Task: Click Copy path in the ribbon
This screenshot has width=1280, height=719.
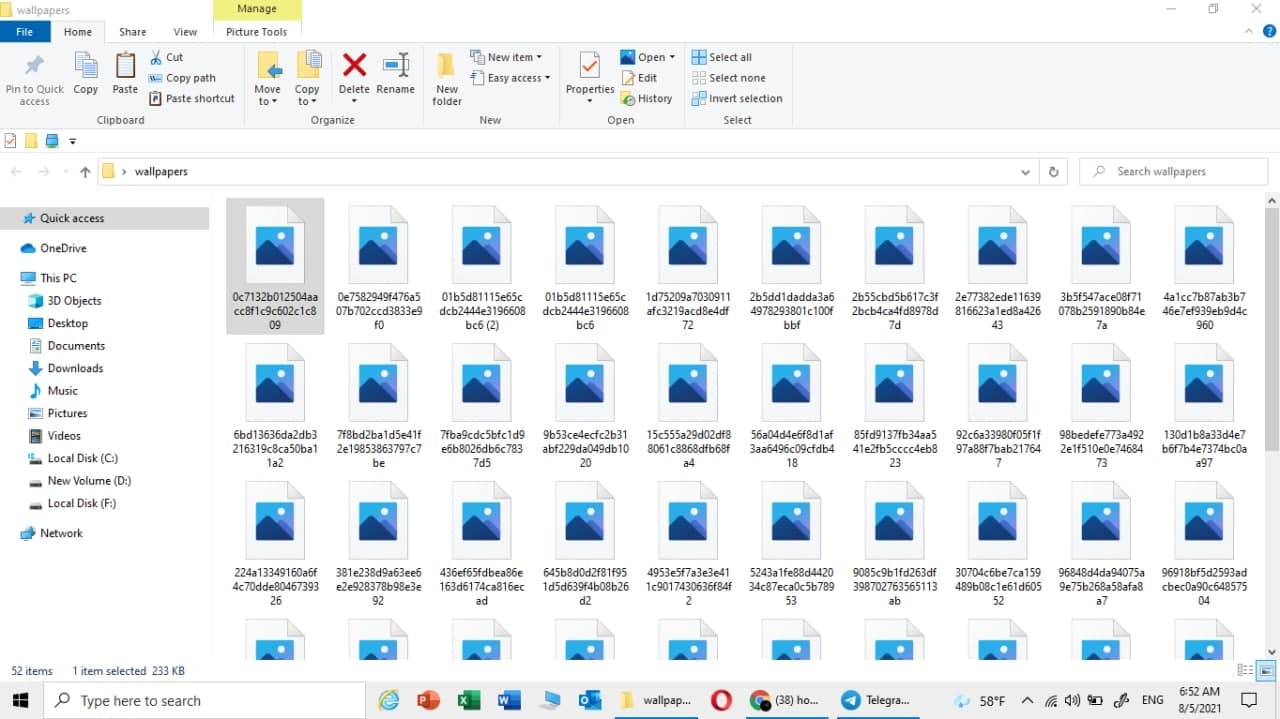Action: pos(182,78)
